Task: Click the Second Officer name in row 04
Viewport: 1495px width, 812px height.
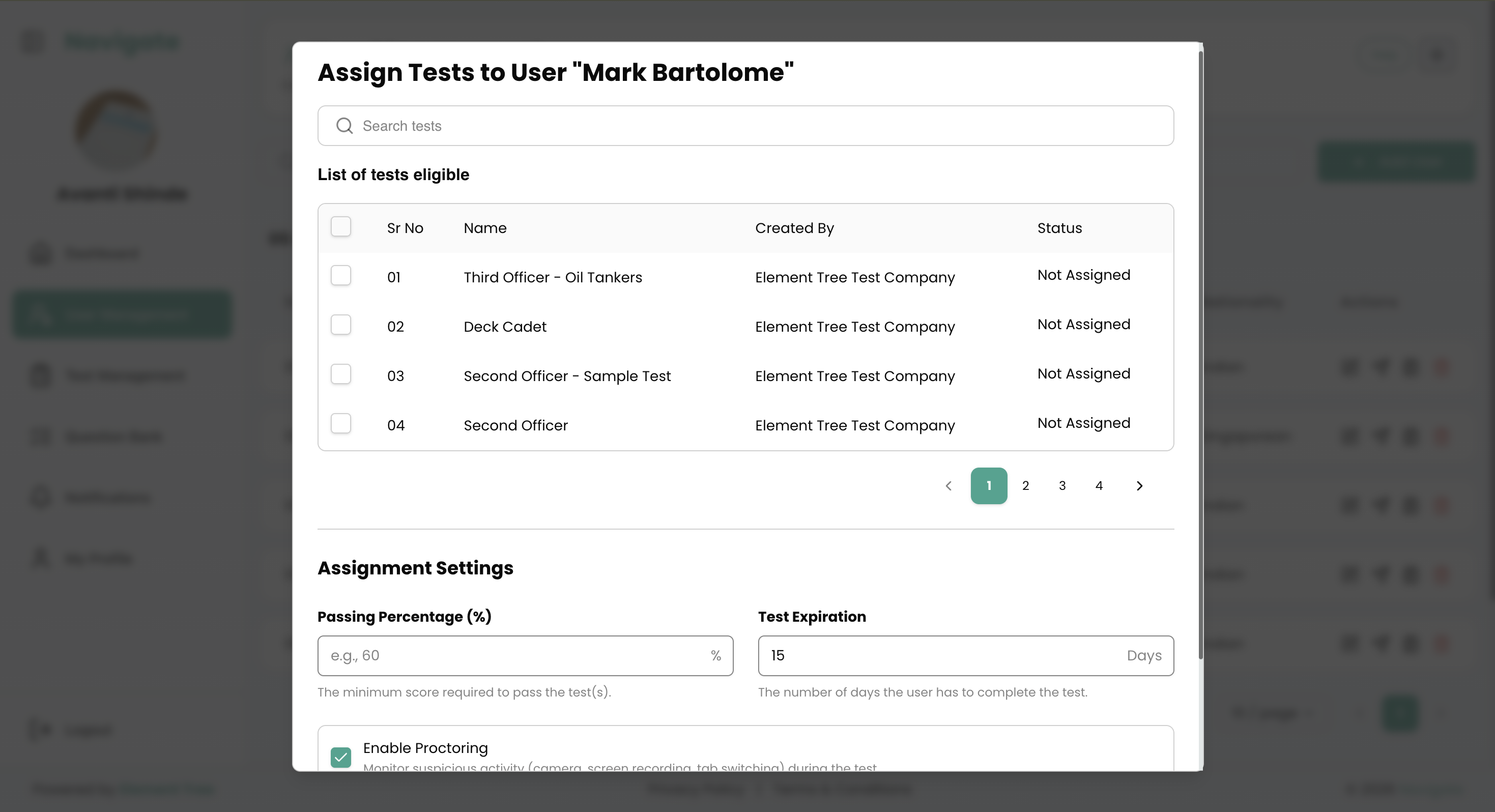Action: (x=515, y=425)
